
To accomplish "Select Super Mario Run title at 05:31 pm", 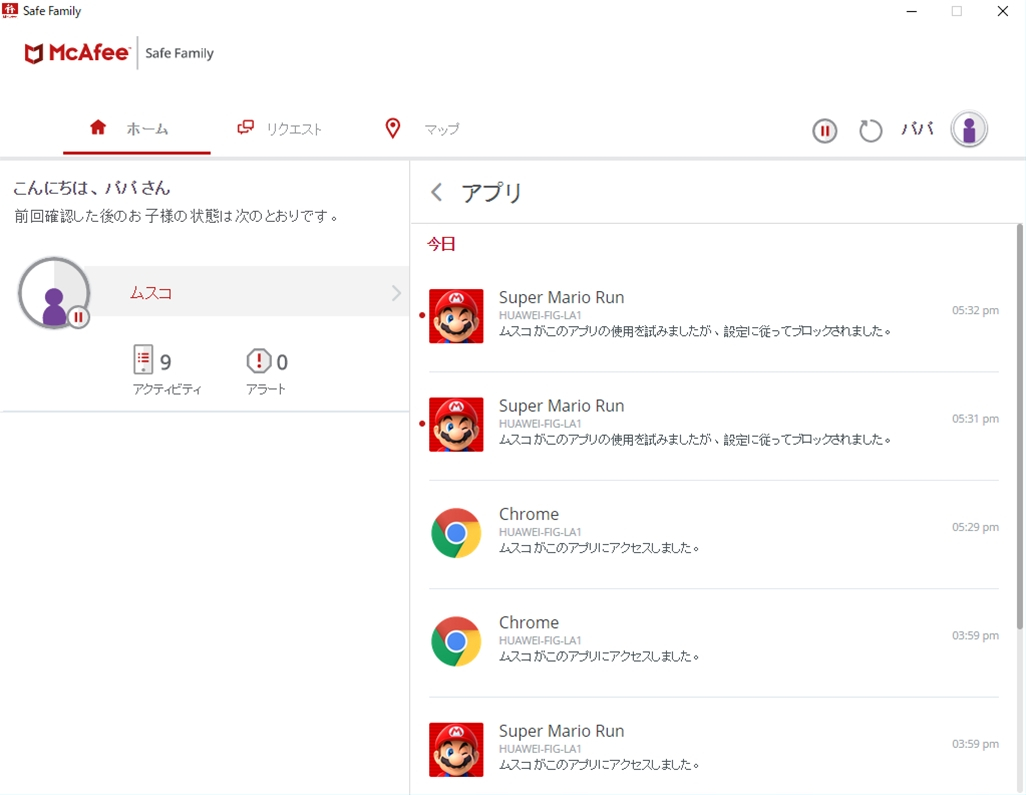I will [x=561, y=406].
